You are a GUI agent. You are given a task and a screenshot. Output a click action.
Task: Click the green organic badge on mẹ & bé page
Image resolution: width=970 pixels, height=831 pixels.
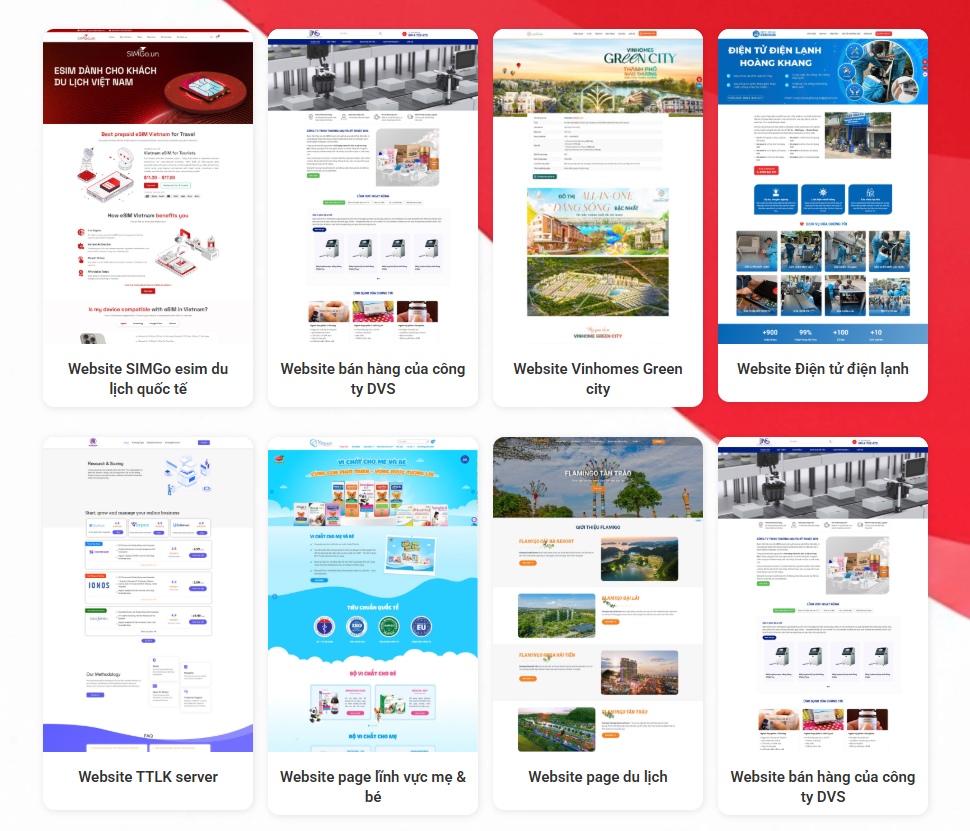[x=388, y=627]
